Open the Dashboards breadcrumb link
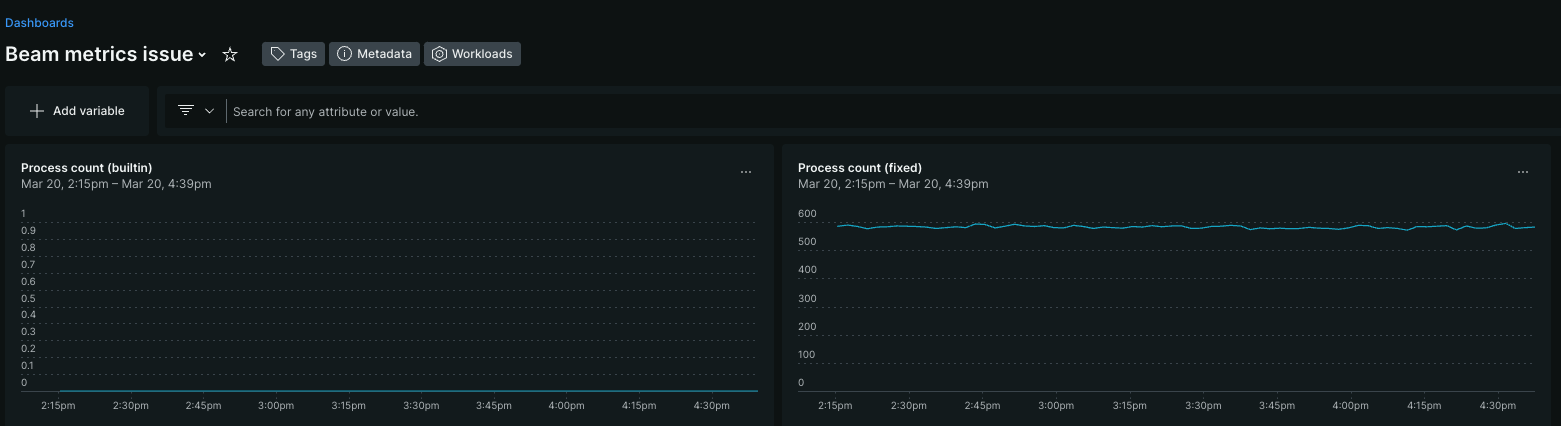 point(39,22)
